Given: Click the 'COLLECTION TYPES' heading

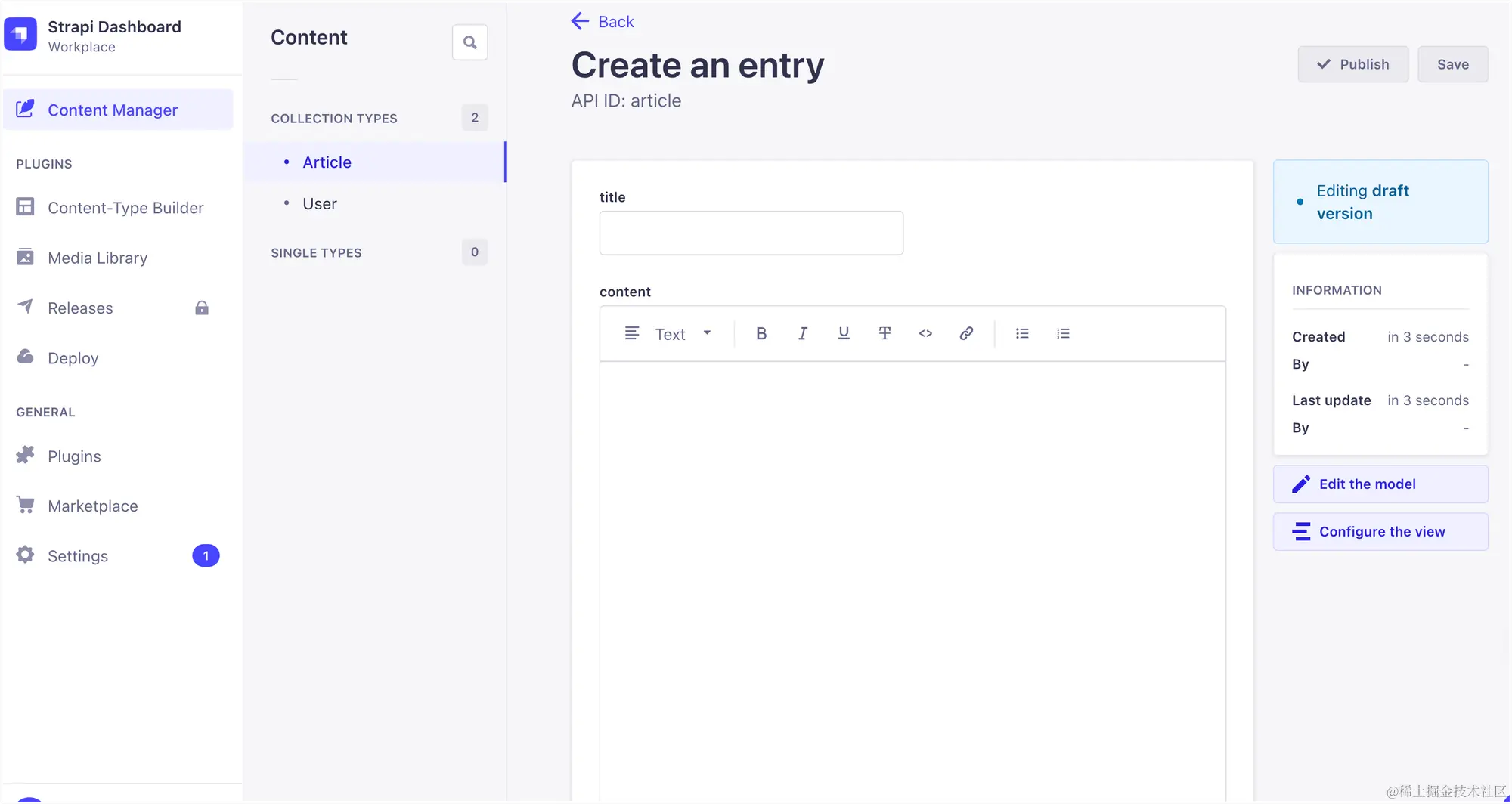Looking at the screenshot, I should tap(334, 119).
